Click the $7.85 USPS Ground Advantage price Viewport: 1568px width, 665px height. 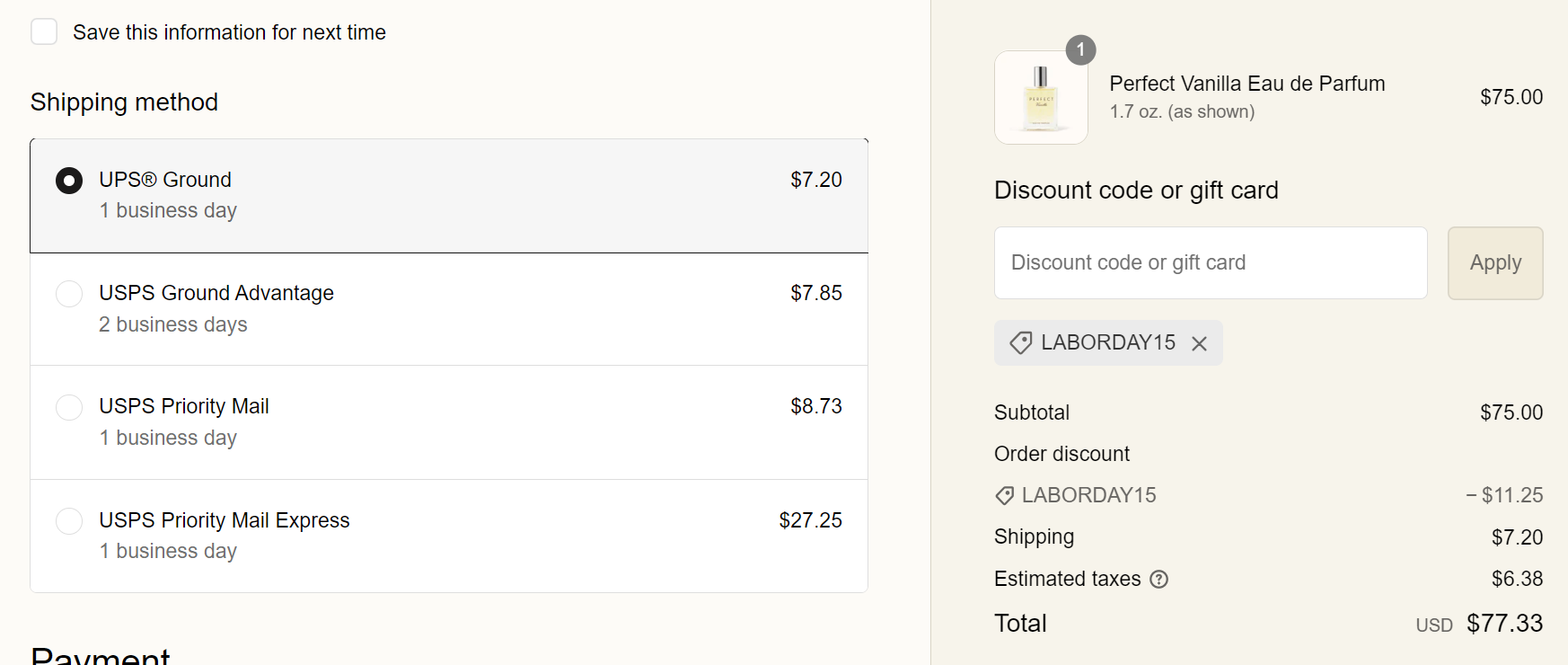pyautogui.click(x=815, y=293)
